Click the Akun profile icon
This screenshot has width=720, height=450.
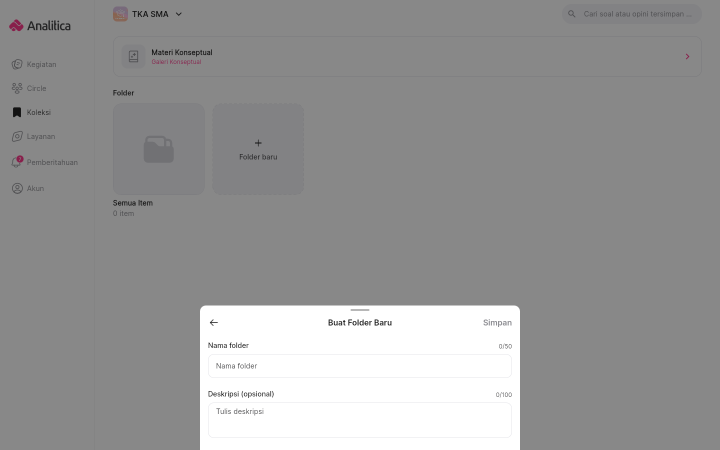(x=17, y=188)
